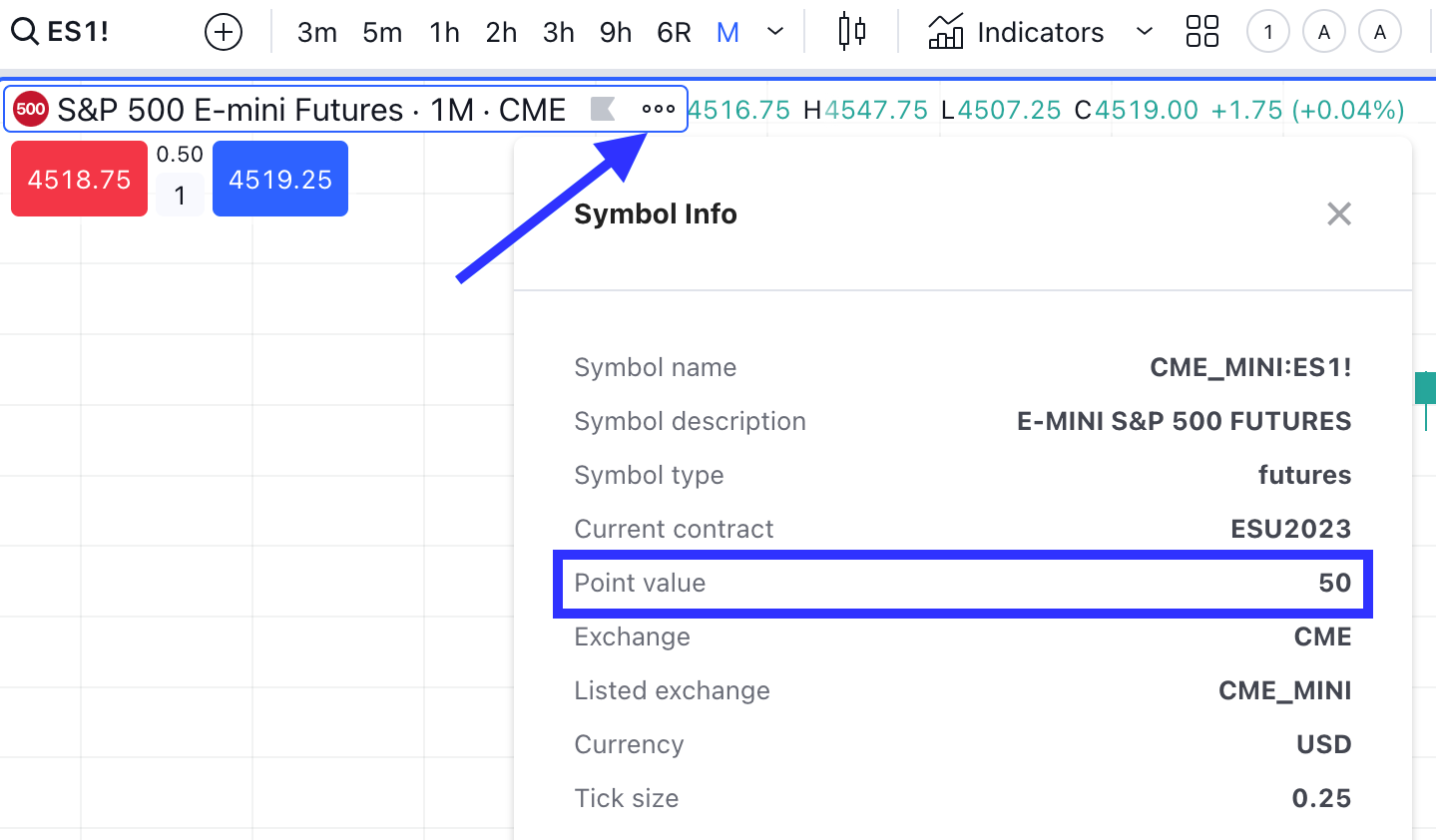This screenshot has width=1436, height=840.
Task: Click the order quantity 1 field
Action: pos(180,195)
